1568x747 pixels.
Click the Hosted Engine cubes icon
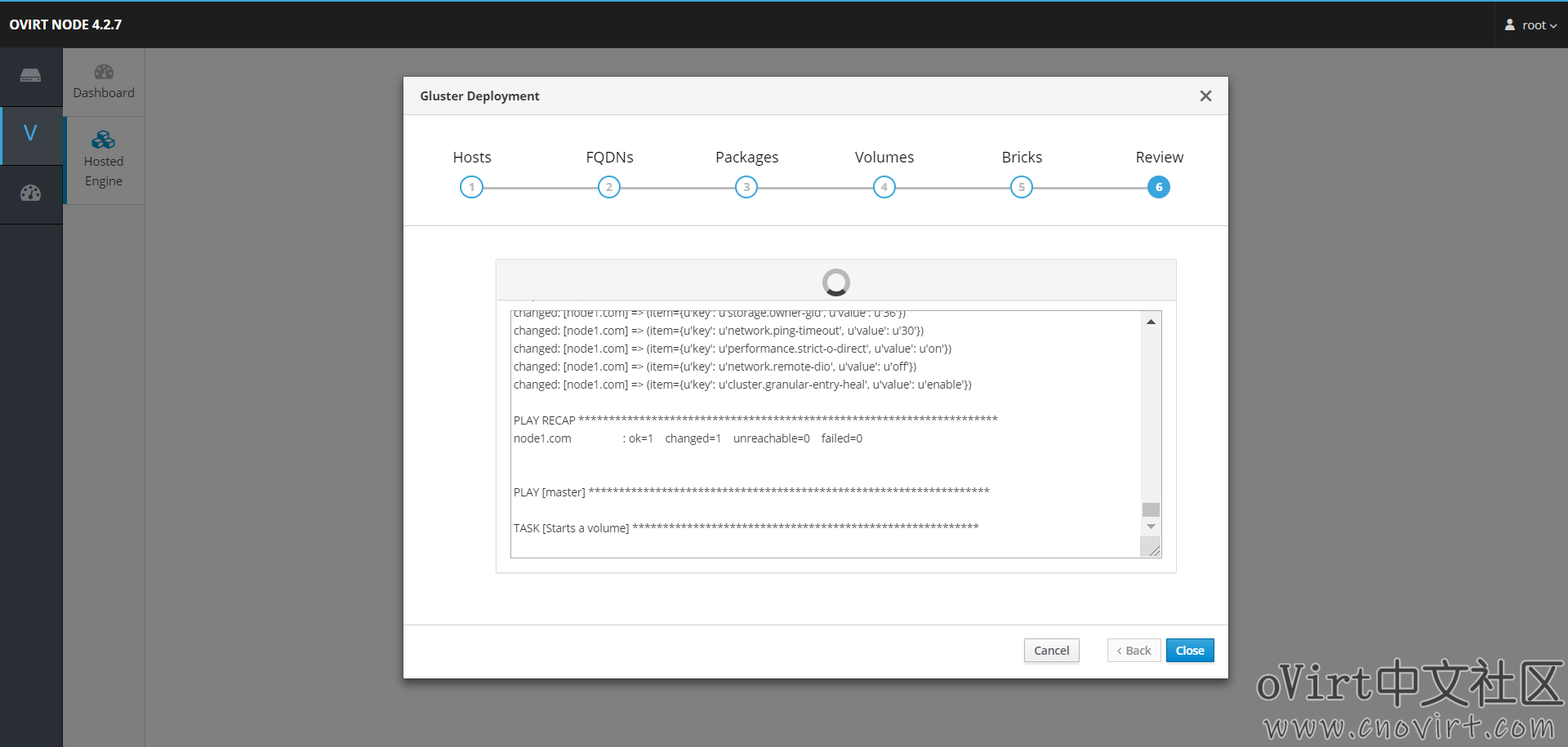pyautogui.click(x=104, y=140)
